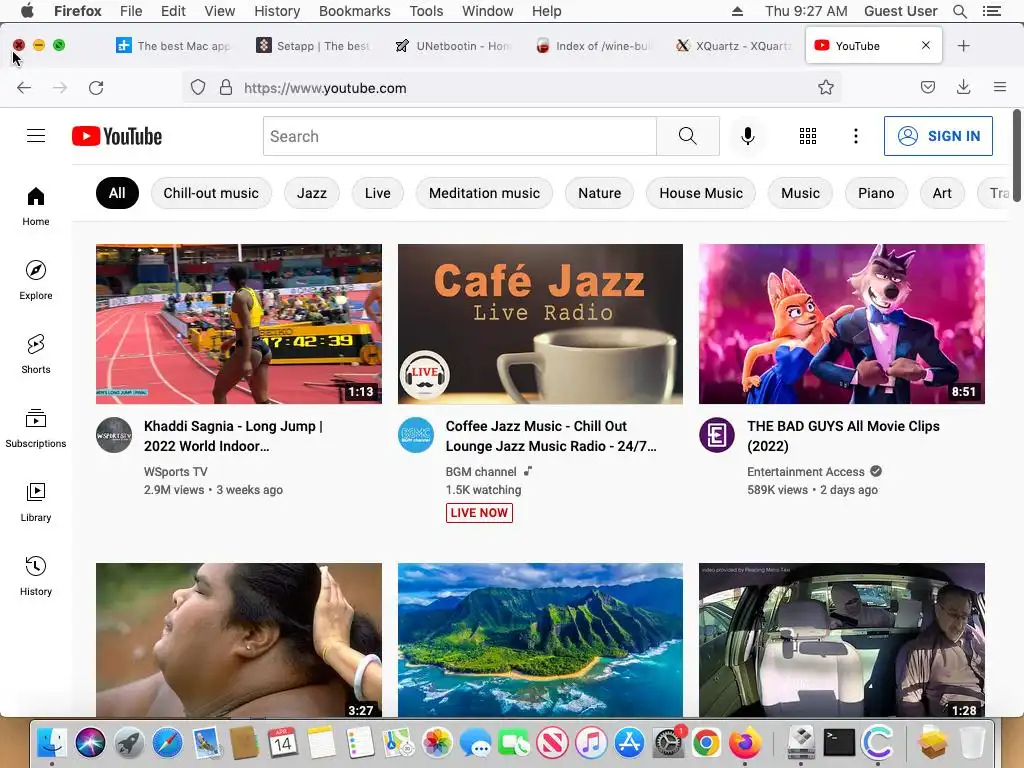Click the search magnifier button
Viewport: 1024px width, 768px height.
[x=688, y=136]
